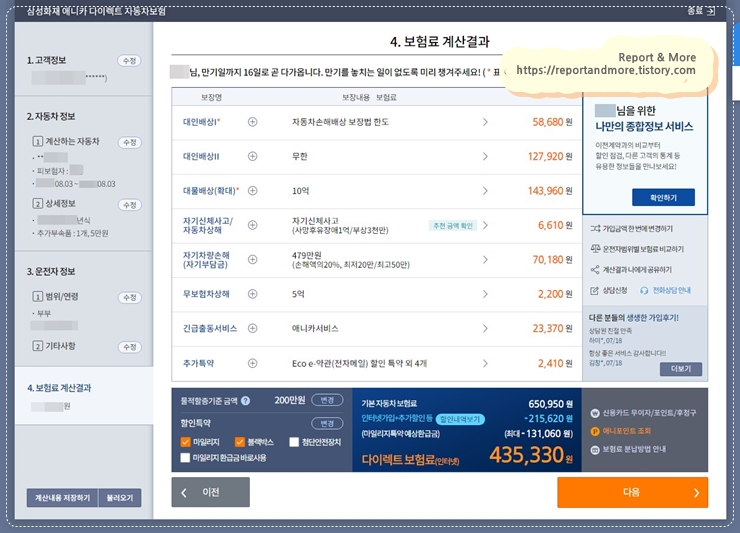Click the -215,620 원 discount amount

[x=548, y=419]
